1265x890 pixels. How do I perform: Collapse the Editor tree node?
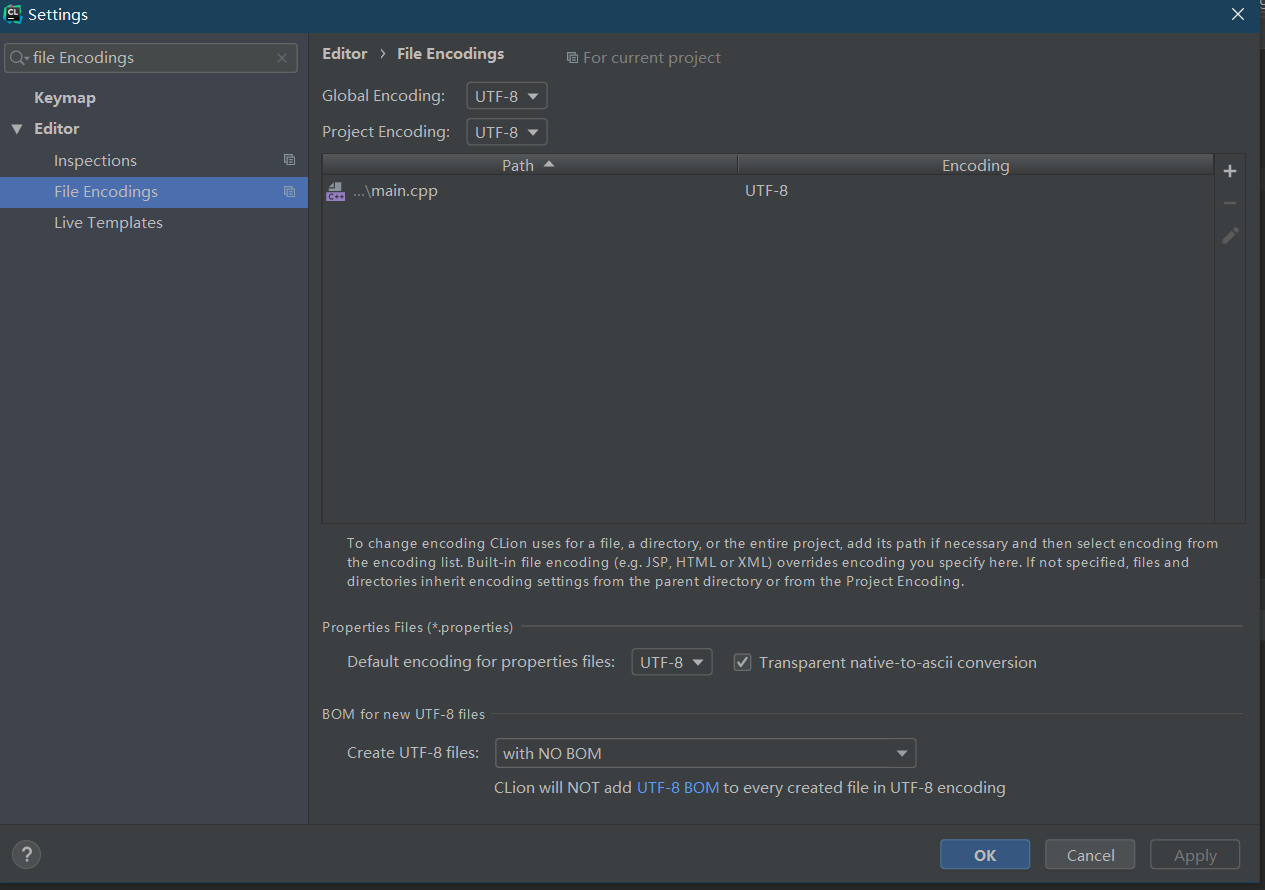[x=17, y=129]
